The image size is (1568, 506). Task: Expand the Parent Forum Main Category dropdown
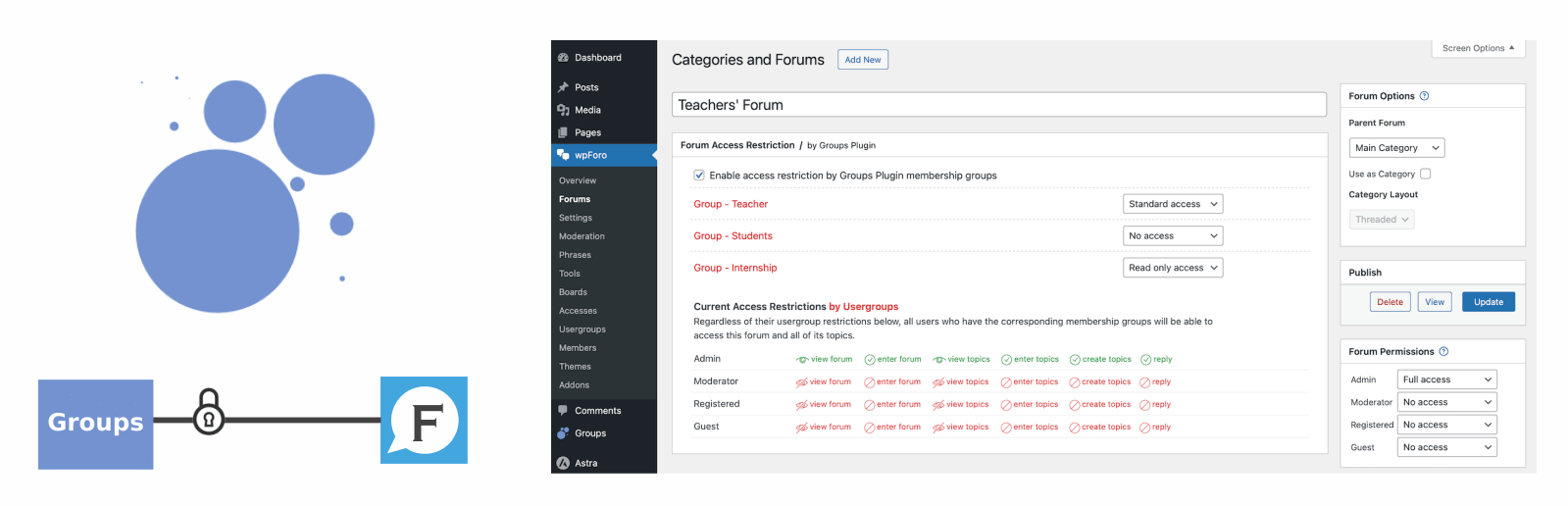coord(1396,148)
